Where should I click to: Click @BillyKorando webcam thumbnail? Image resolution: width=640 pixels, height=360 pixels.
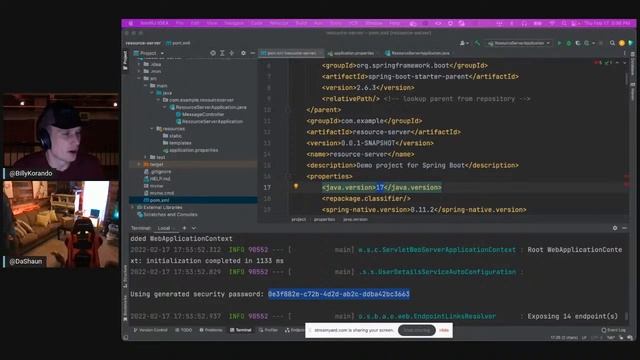coord(61,136)
